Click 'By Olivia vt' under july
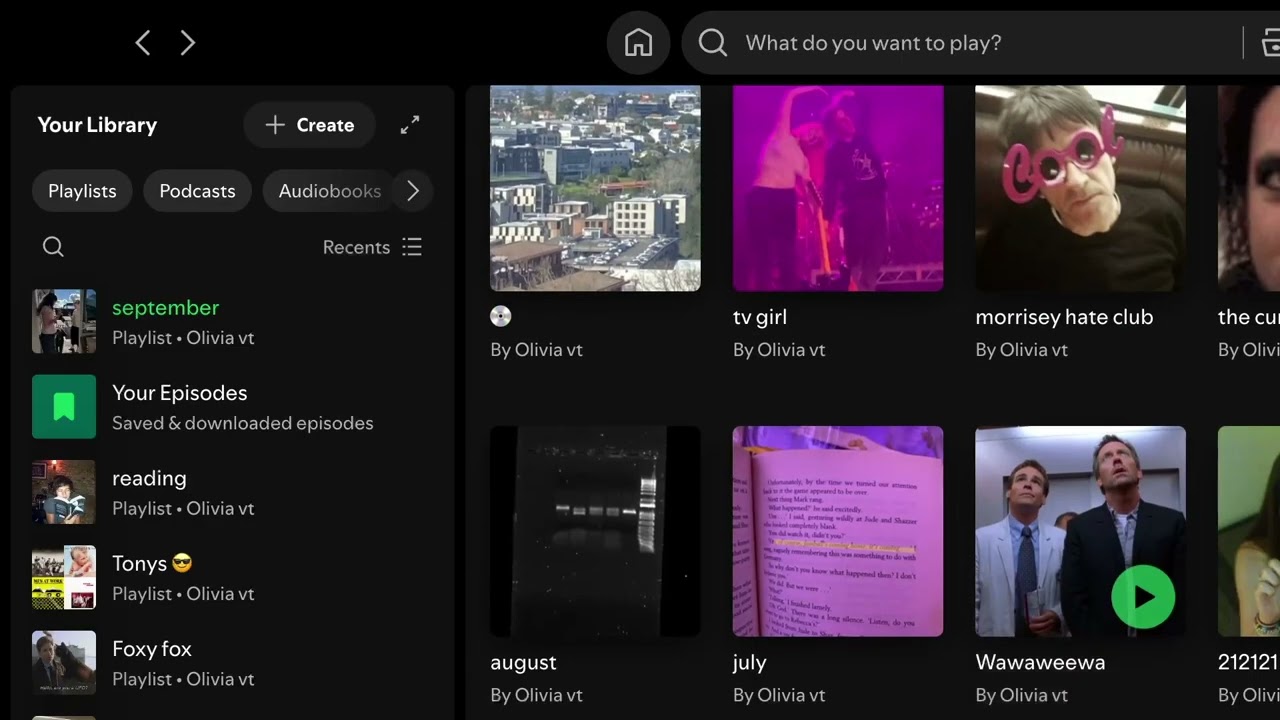The image size is (1280, 720). [x=779, y=695]
